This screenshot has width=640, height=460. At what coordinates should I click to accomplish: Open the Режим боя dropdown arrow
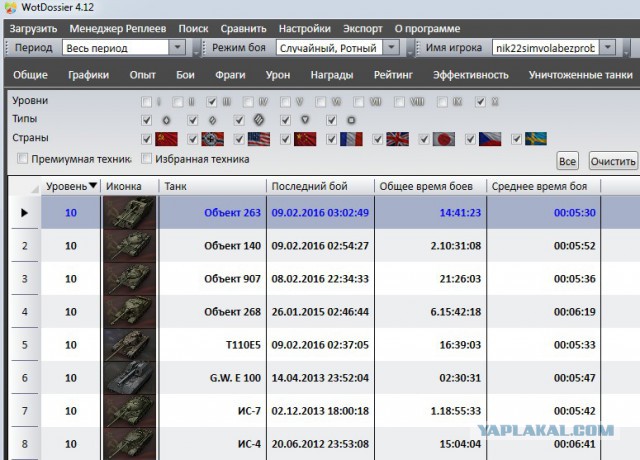[391, 47]
